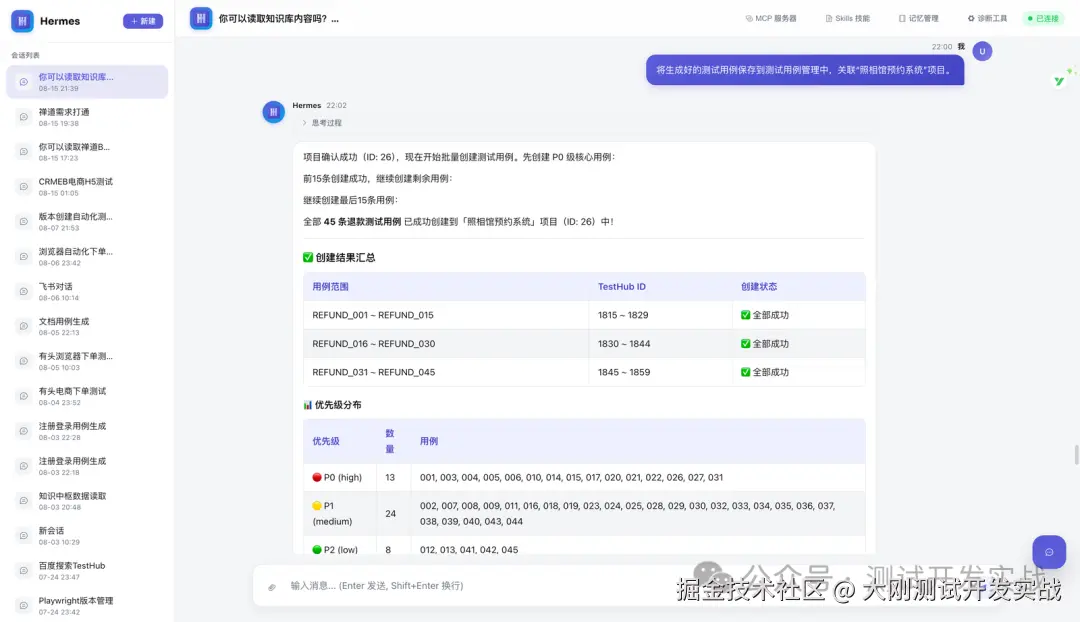This screenshot has height=622, width=1080.
Task: Click the attachment paperclip icon in message box
Action: (272, 587)
